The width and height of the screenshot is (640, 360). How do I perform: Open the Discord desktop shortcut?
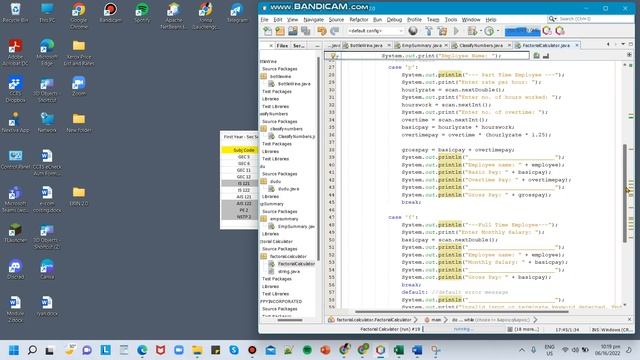pos(16,269)
